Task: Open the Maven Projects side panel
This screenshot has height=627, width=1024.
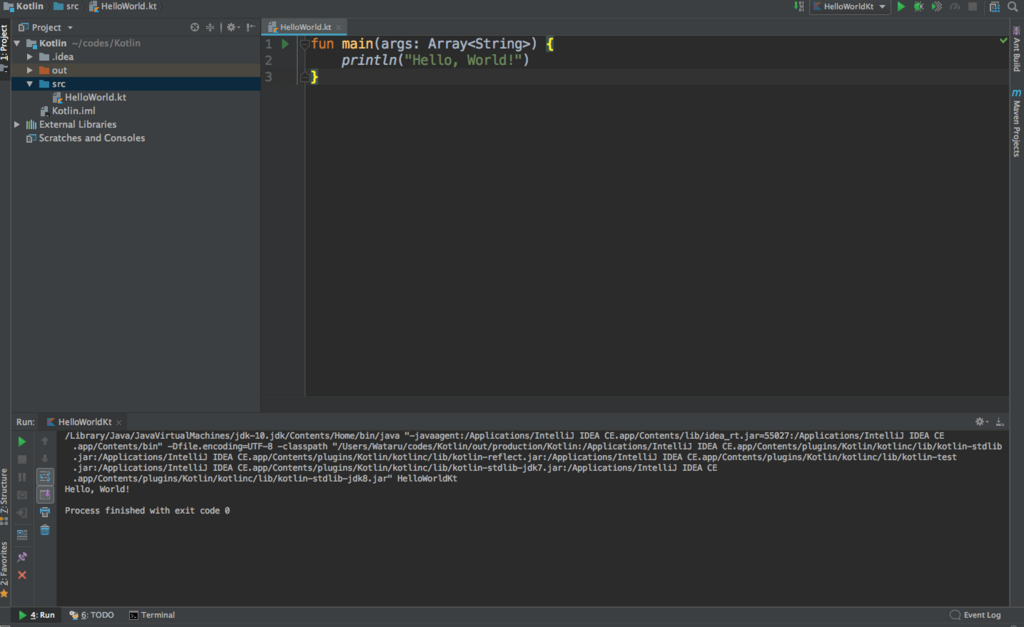Action: [x=1016, y=123]
